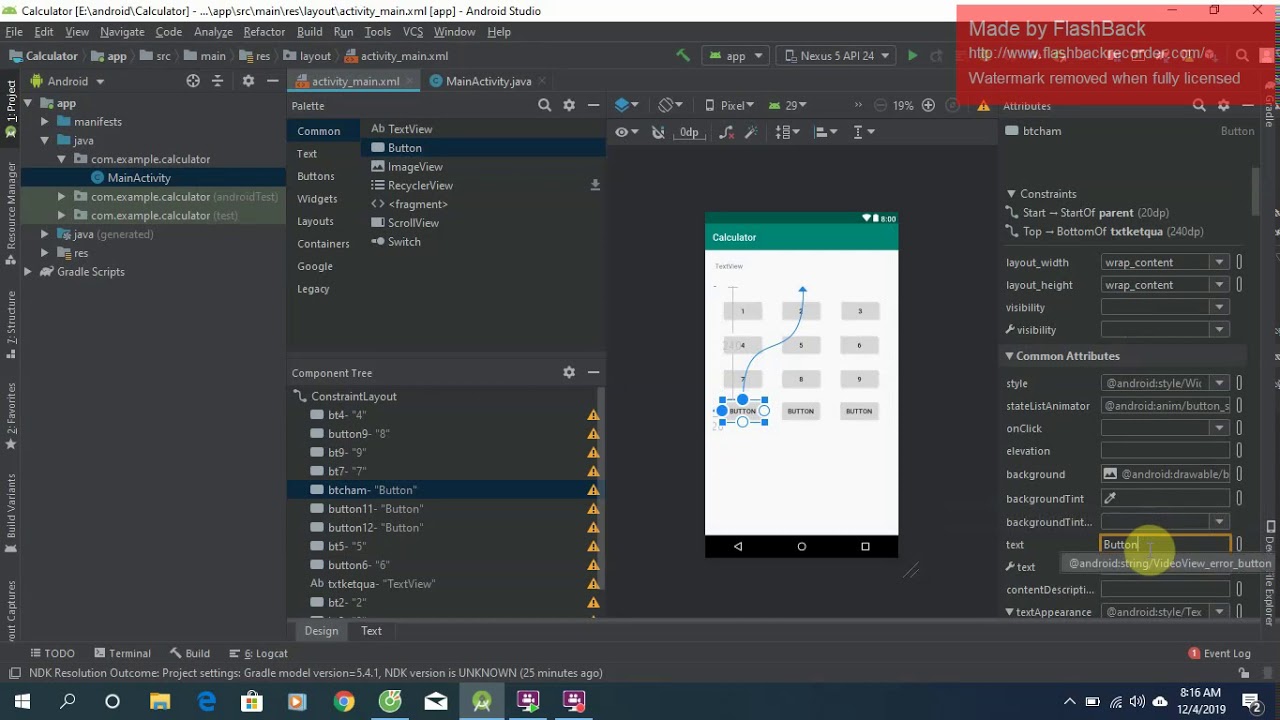This screenshot has height=720, width=1280.
Task: Open the API 29 version dropdown
Action: pyautogui.click(x=788, y=105)
